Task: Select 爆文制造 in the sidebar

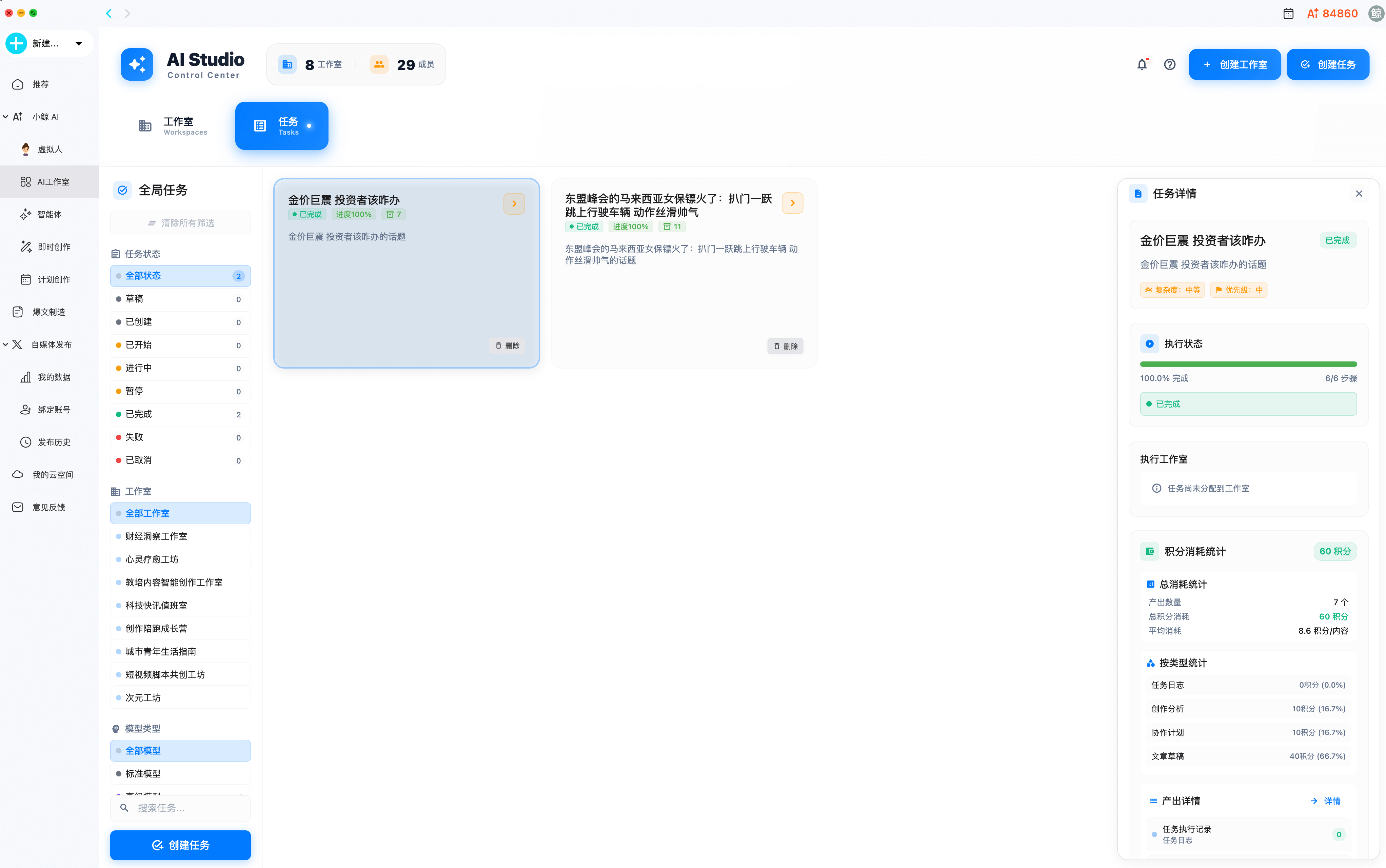Action: (x=49, y=312)
